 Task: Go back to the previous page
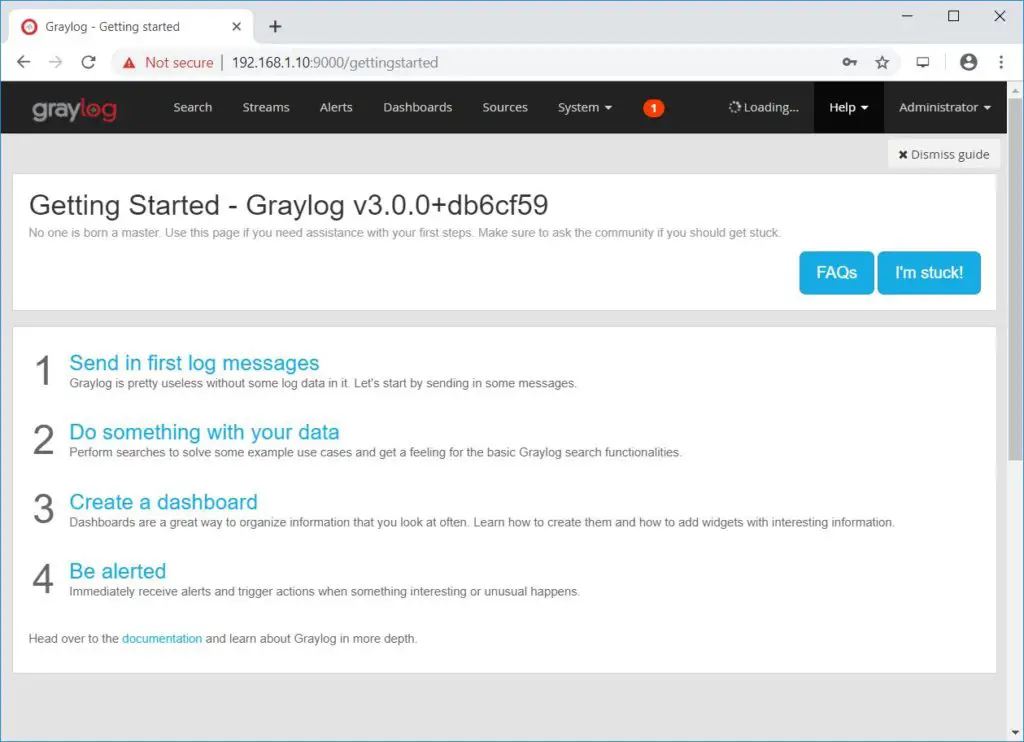[x=24, y=62]
